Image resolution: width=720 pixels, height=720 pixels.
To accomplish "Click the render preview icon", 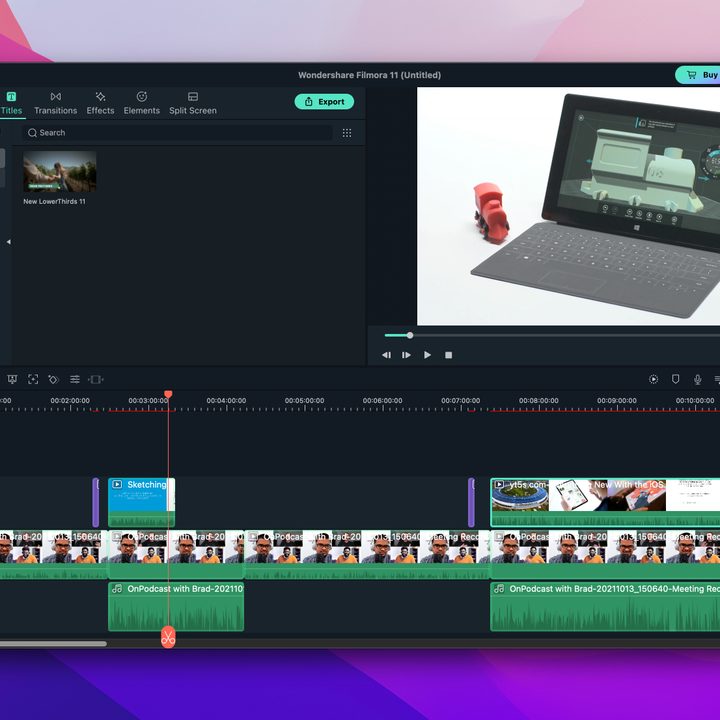I will tap(653, 379).
